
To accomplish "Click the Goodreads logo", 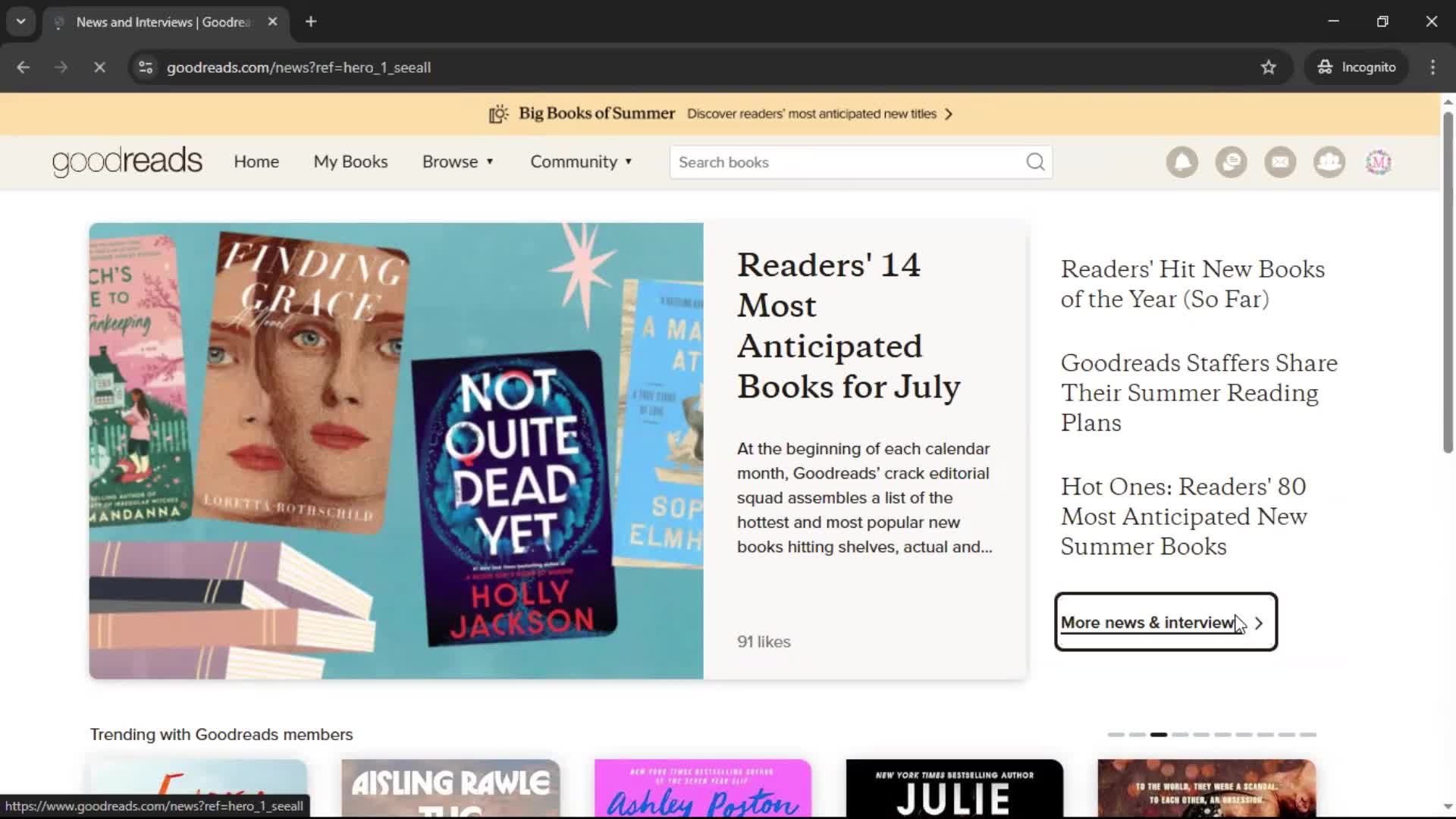I will 127,162.
